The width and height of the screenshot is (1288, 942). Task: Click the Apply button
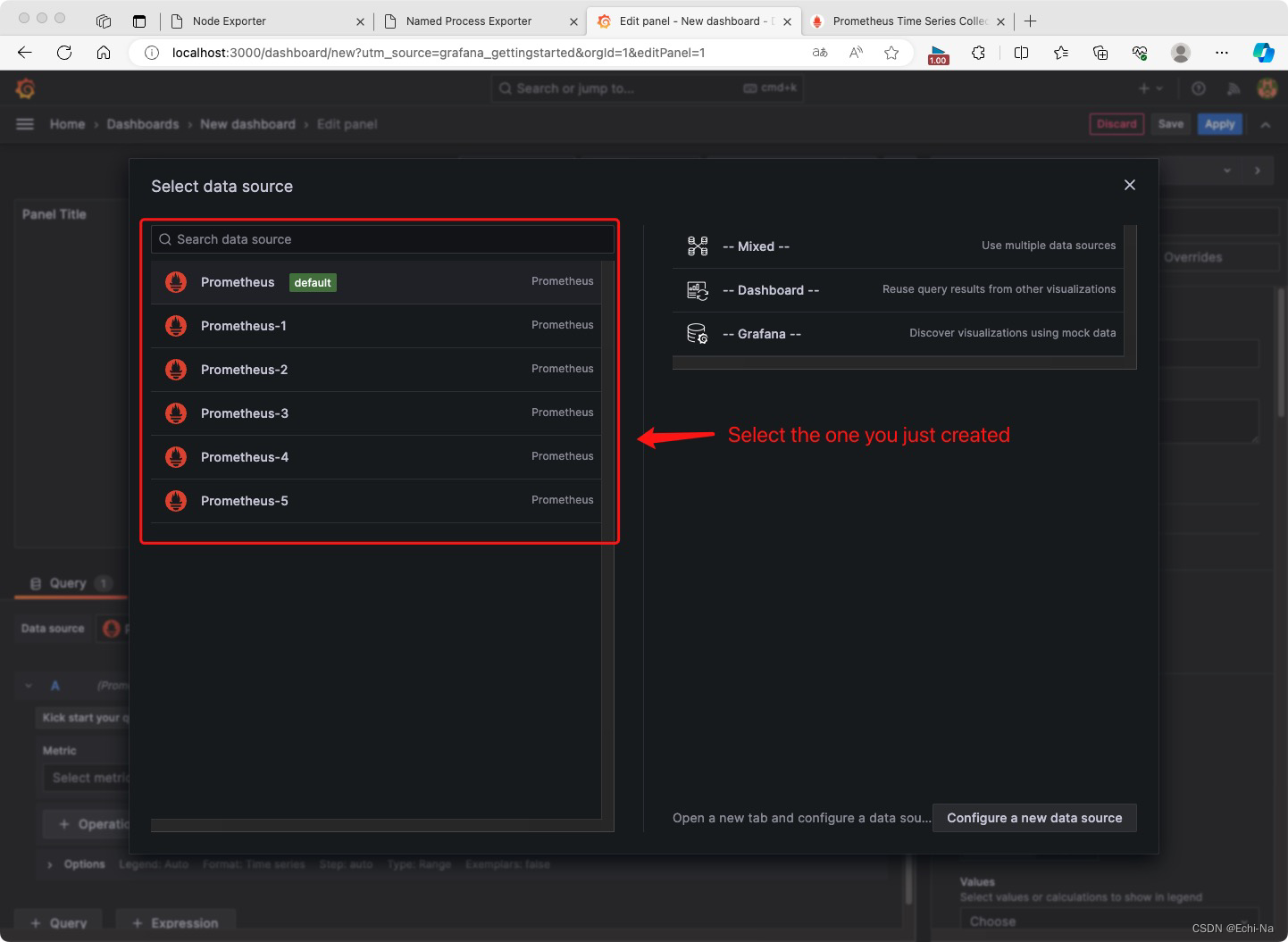pyautogui.click(x=1220, y=124)
